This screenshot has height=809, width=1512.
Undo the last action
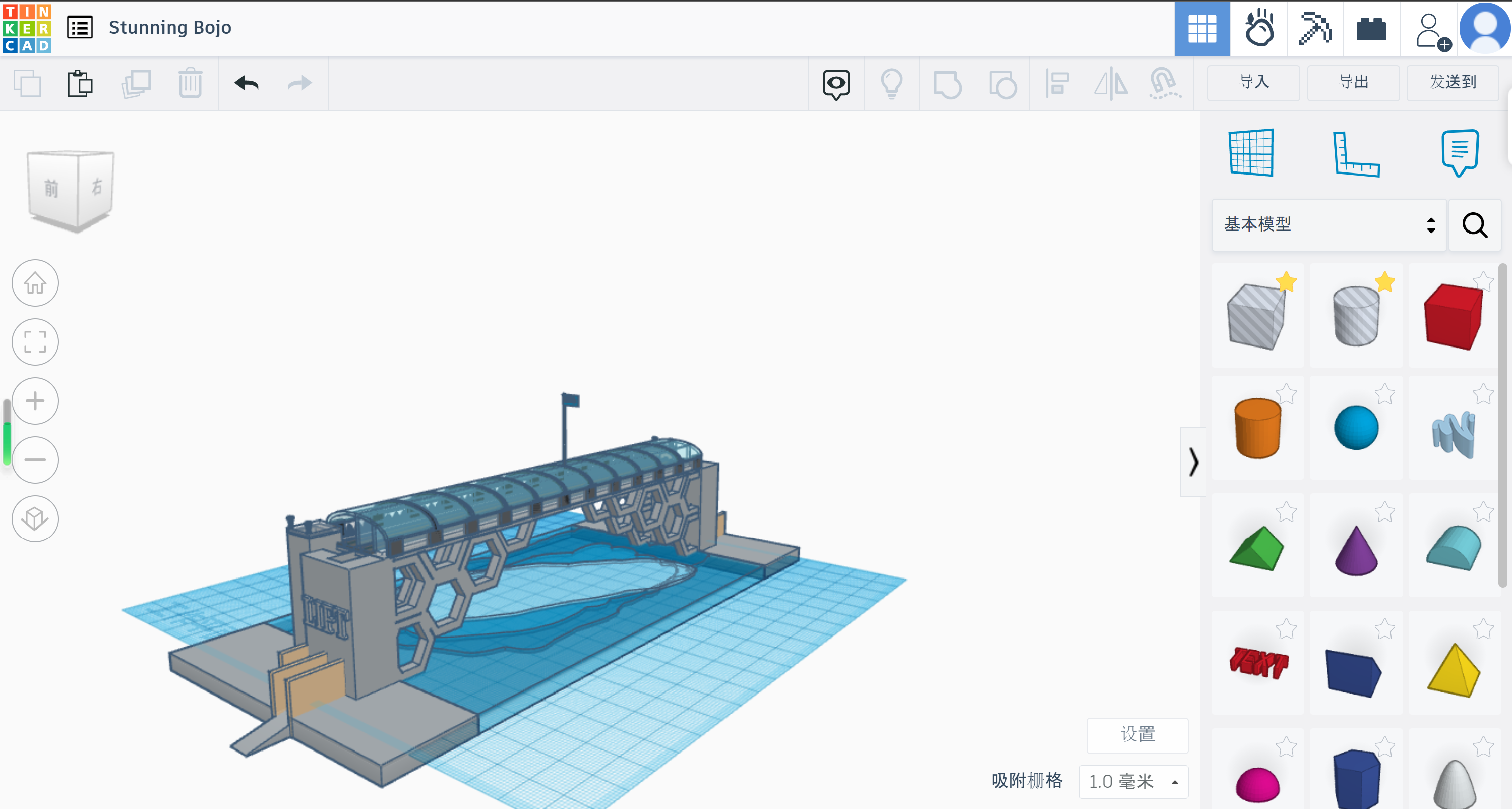pos(247,83)
